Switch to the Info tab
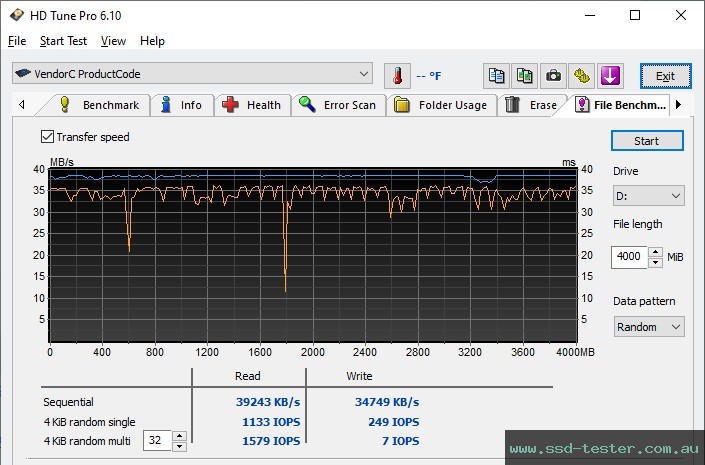The width and height of the screenshot is (705, 465). [x=182, y=105]
